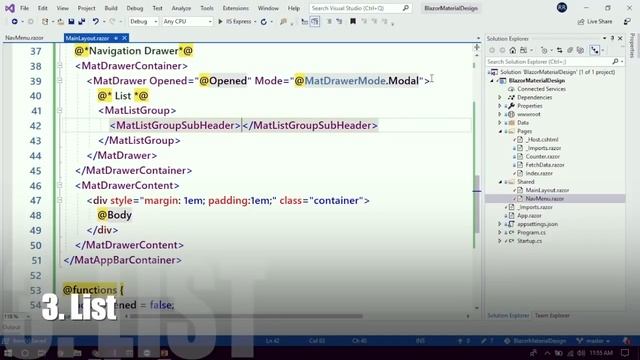
Task: Collapse the Pages folder
Action: 500,131
